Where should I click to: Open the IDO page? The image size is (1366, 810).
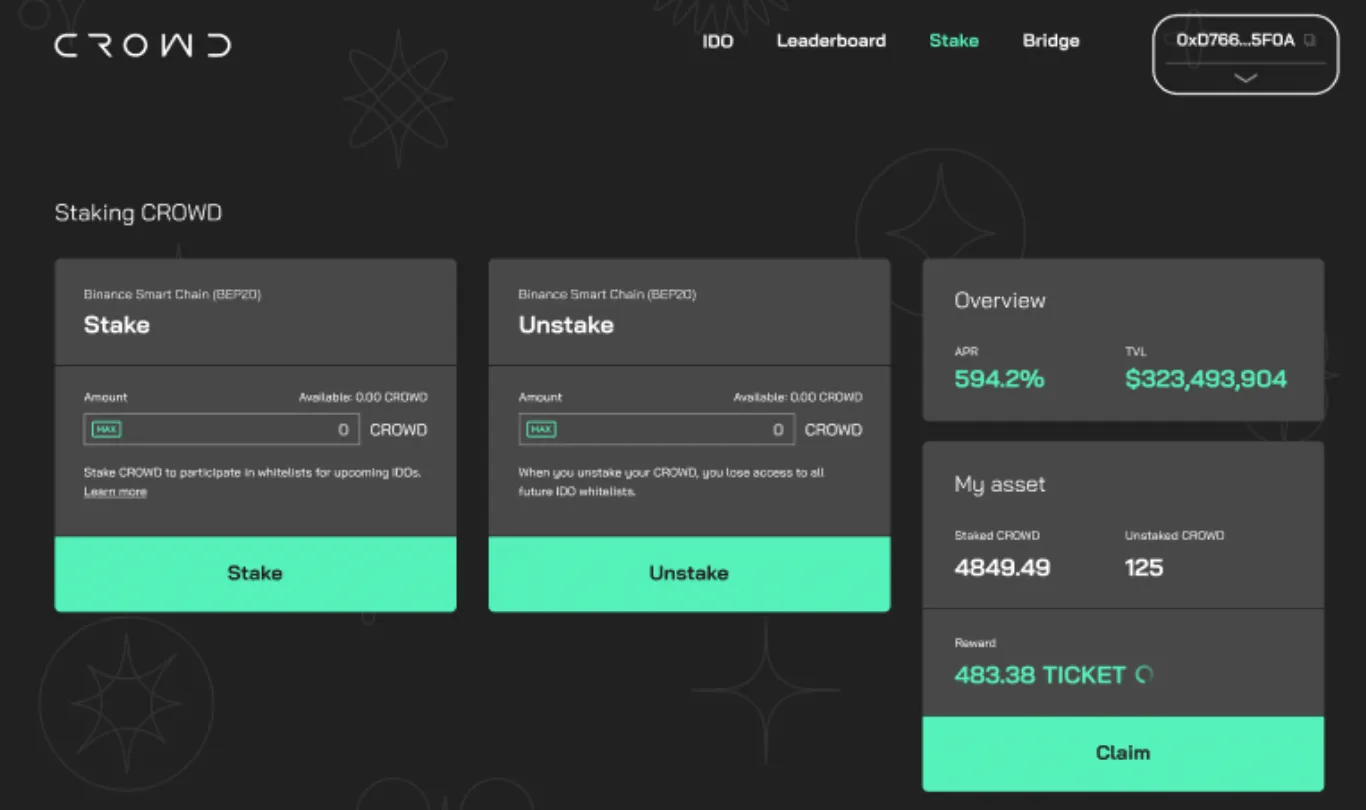(718, 41)
